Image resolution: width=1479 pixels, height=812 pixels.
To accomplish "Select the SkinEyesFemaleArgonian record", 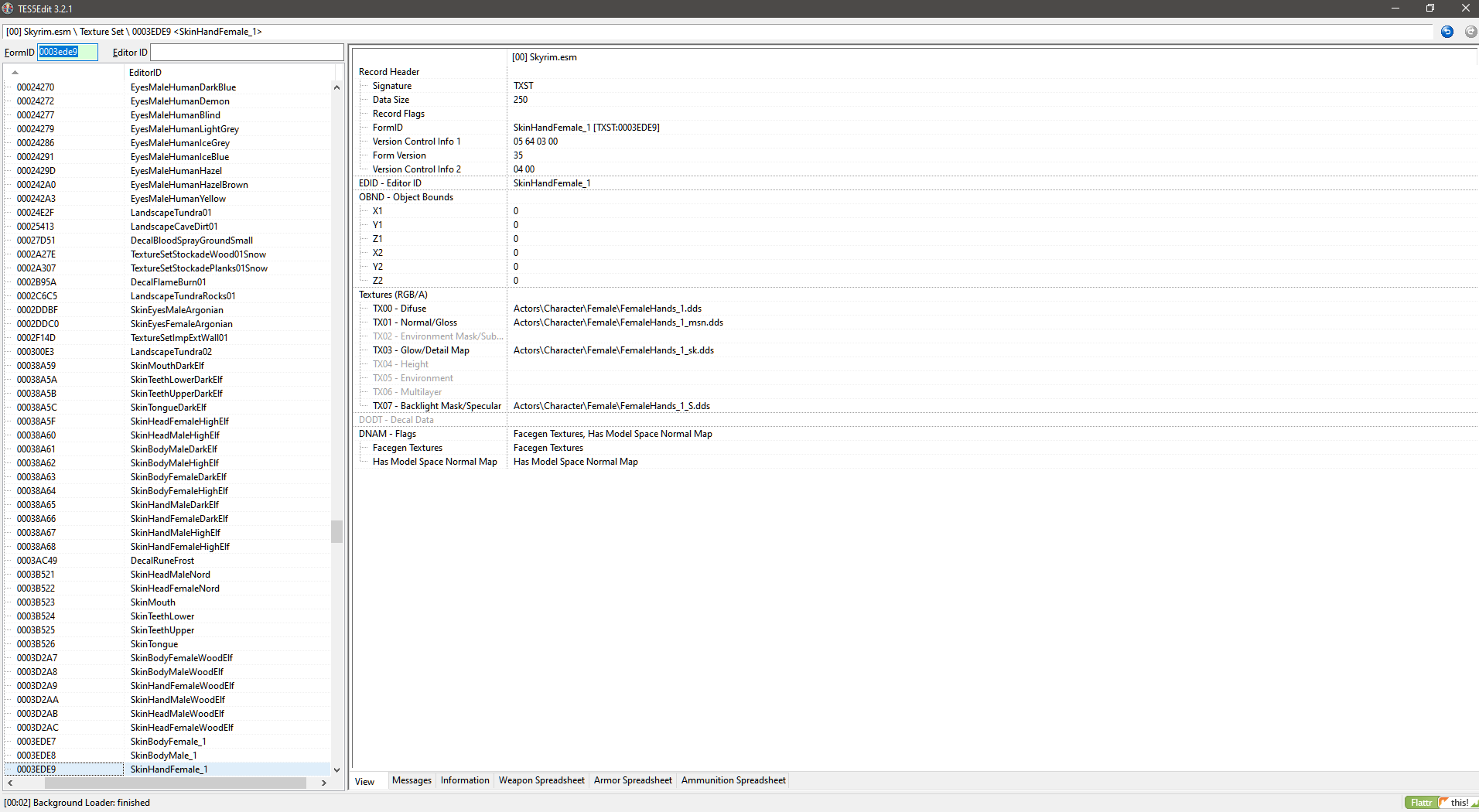I will click(182, 324).
